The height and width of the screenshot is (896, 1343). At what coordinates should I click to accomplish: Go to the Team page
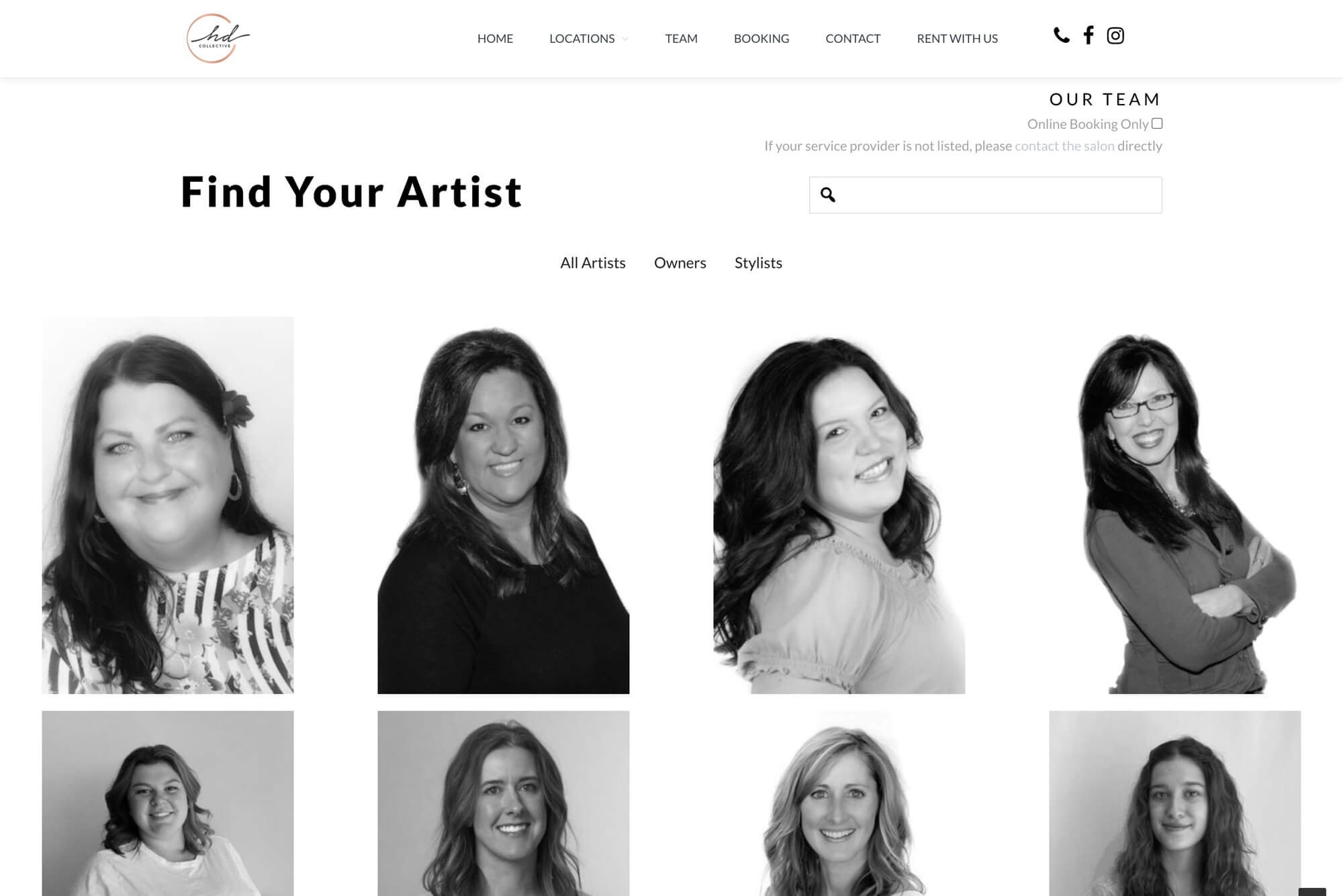coord(681,39)
